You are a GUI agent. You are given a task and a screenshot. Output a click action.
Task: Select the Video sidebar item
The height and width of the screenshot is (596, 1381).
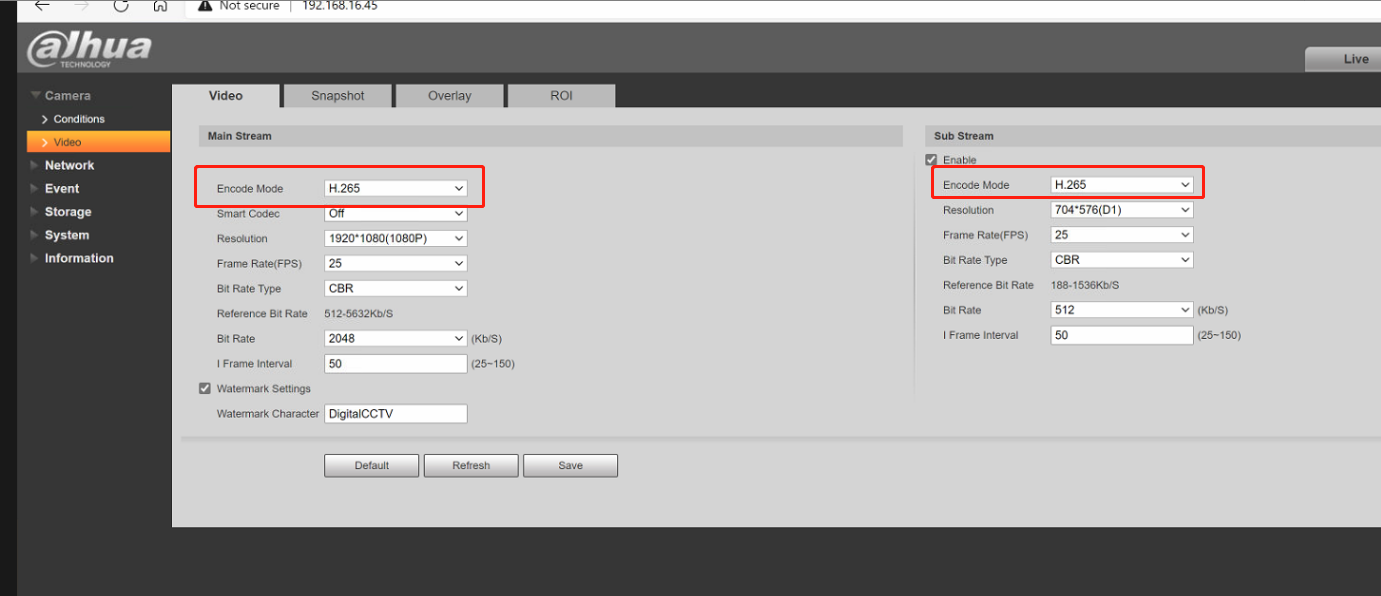point(98,142)
